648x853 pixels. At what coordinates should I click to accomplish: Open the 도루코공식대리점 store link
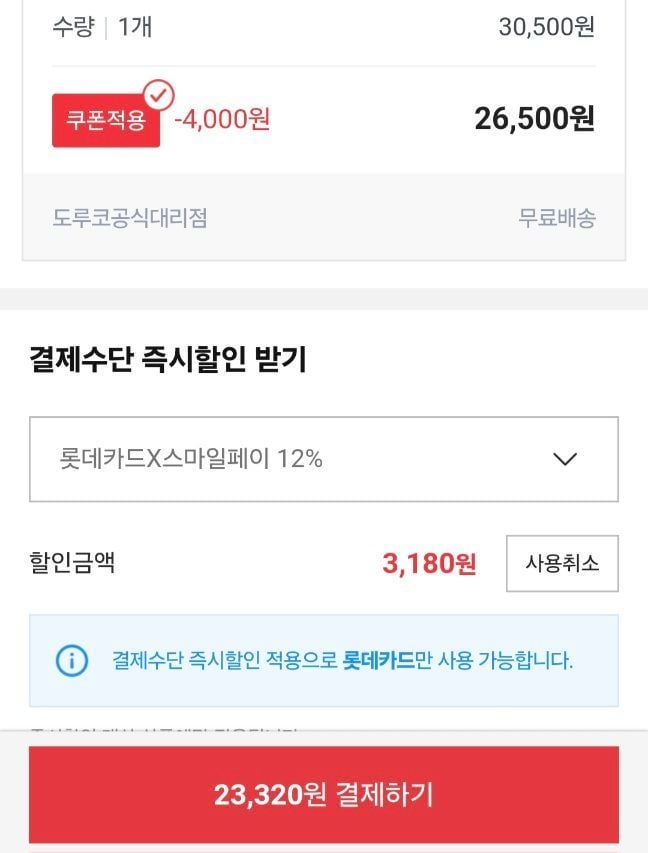pos(130,217)
